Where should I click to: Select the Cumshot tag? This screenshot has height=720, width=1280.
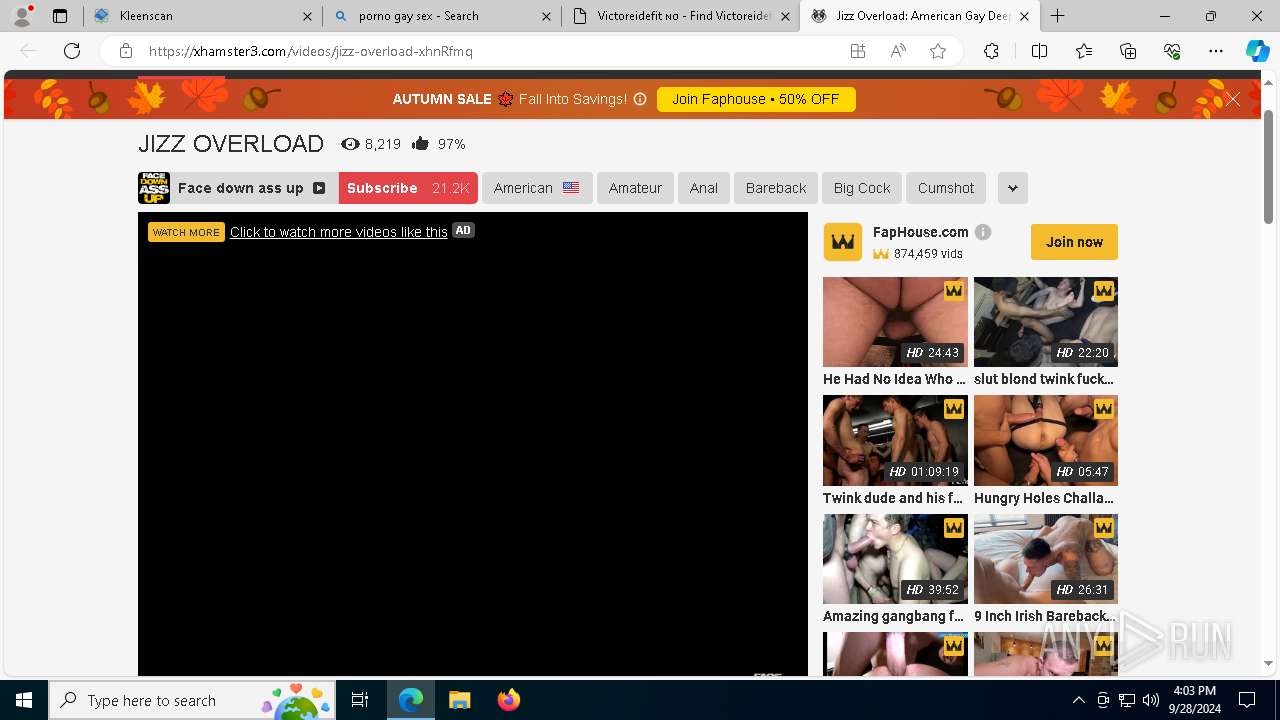coord(946,188)
